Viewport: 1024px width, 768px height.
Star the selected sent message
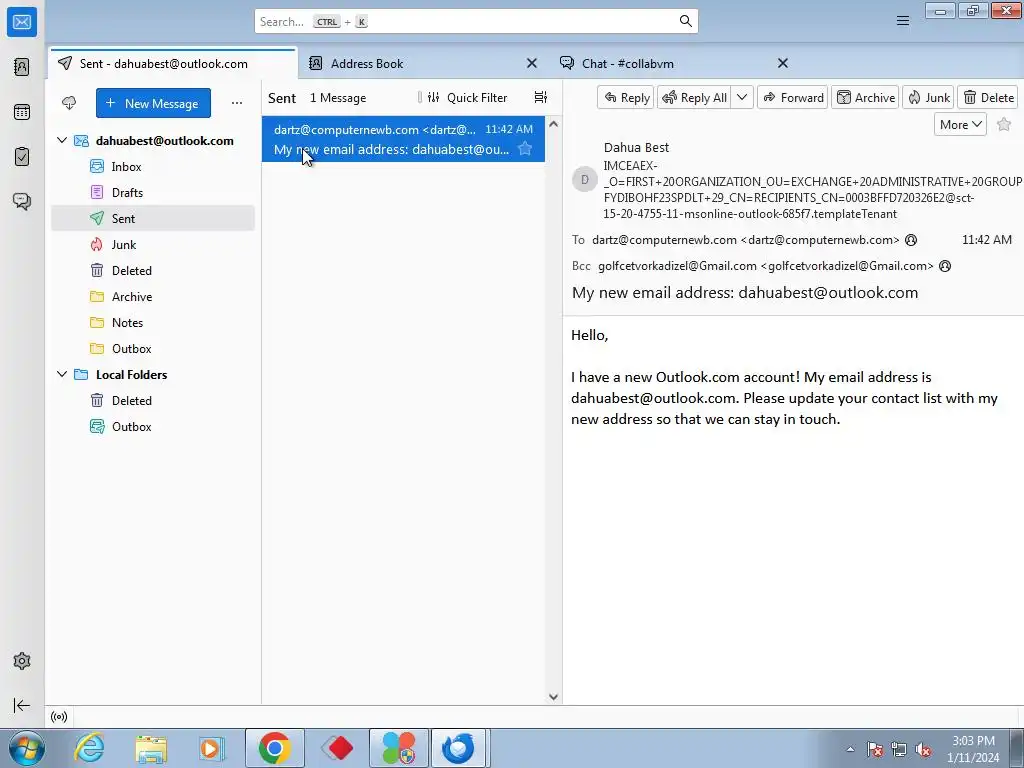[525, 149]
